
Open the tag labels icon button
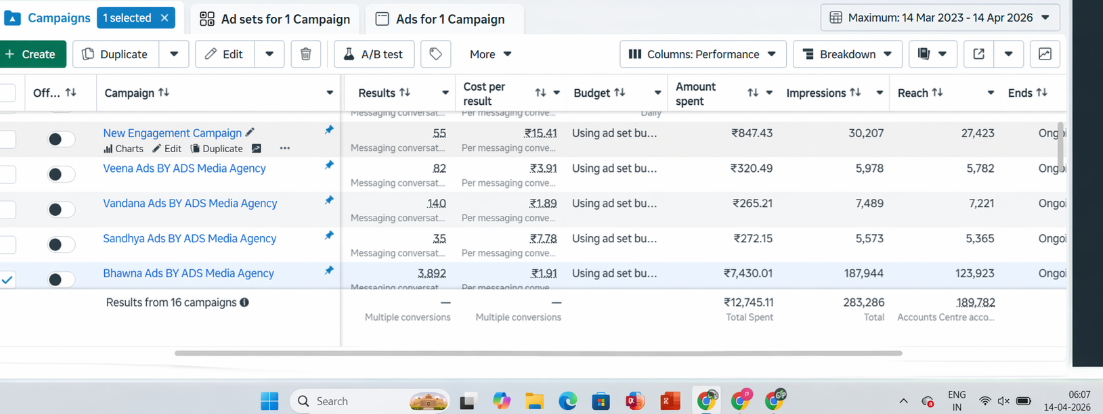(x=435, y=54)
